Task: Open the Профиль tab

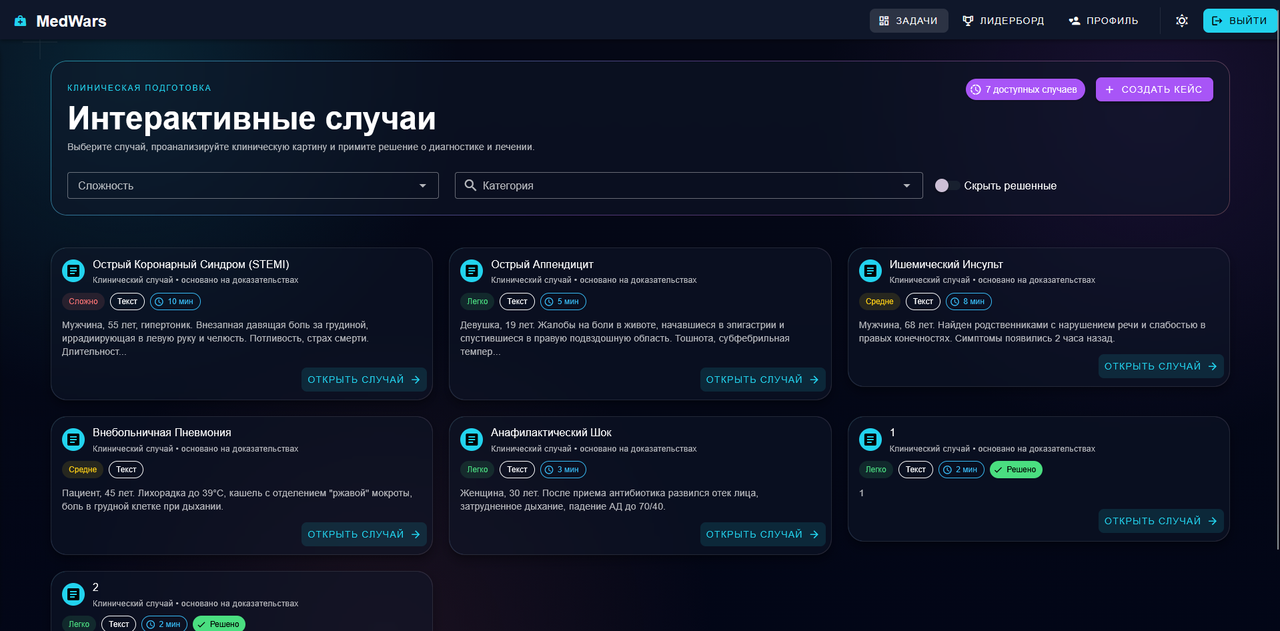Action: pos(1103,21)
